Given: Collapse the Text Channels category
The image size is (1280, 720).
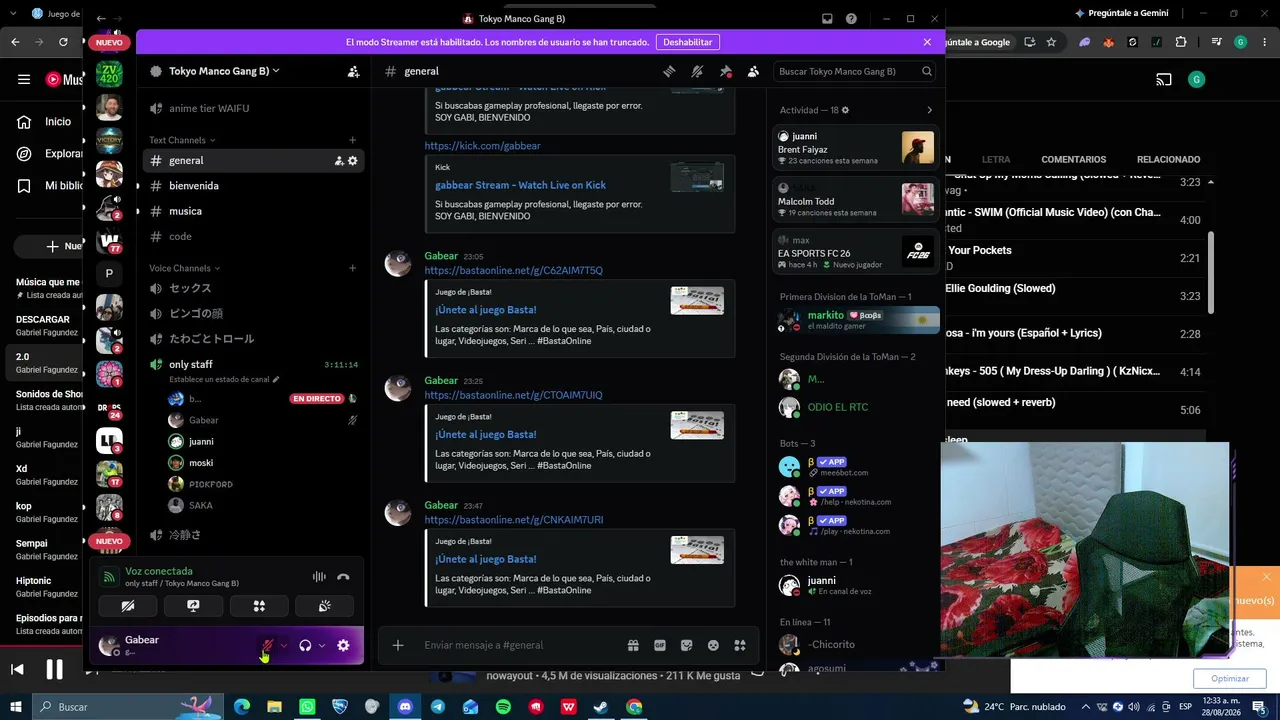Looking at the screenshot, I should coord(182,140).
